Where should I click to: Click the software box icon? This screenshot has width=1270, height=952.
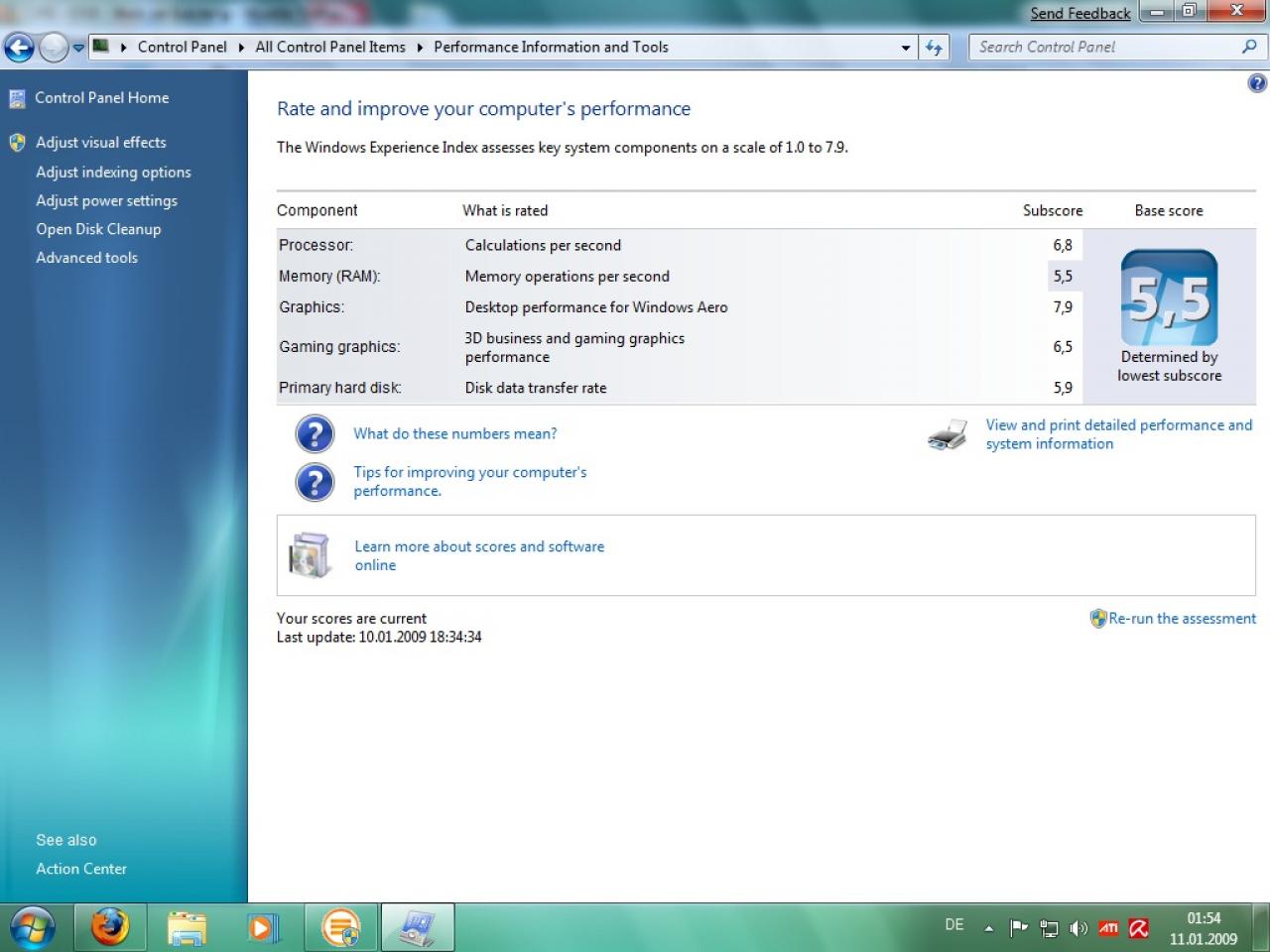(309, 555)
